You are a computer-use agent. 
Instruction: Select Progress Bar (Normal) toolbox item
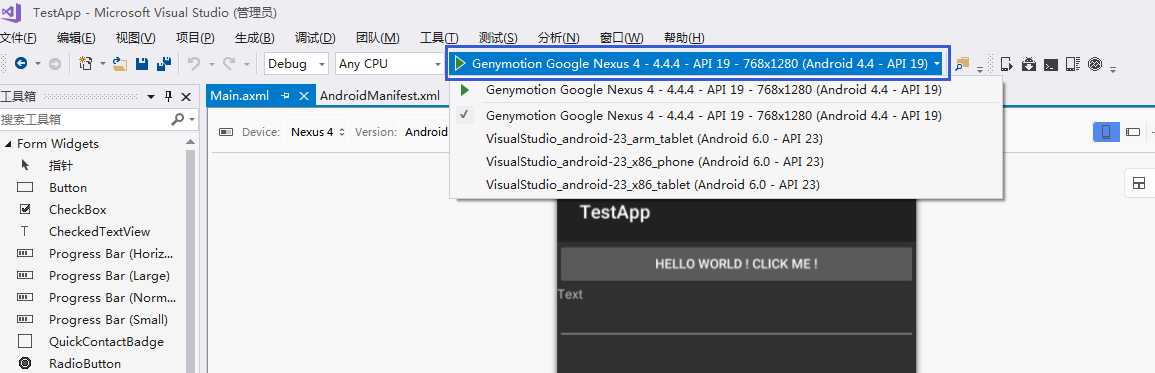point(112,298)
